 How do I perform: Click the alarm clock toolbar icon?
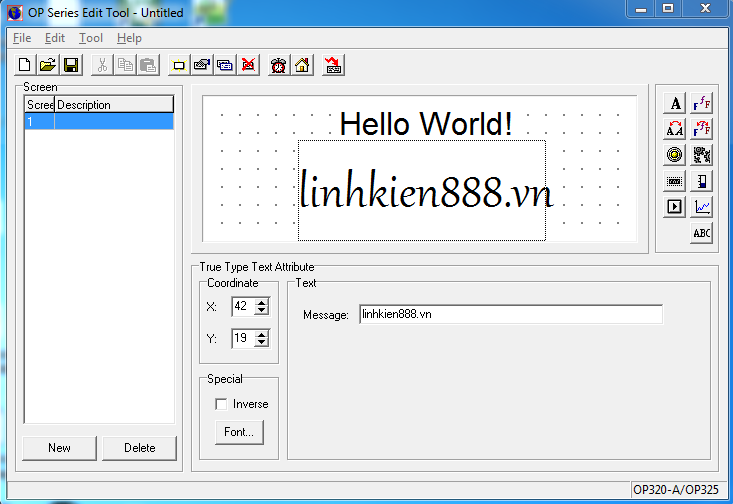pos(279,65)
